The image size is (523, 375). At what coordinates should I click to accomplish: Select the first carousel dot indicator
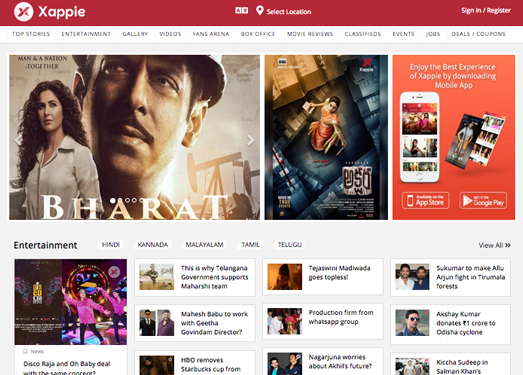pos(113,201)
